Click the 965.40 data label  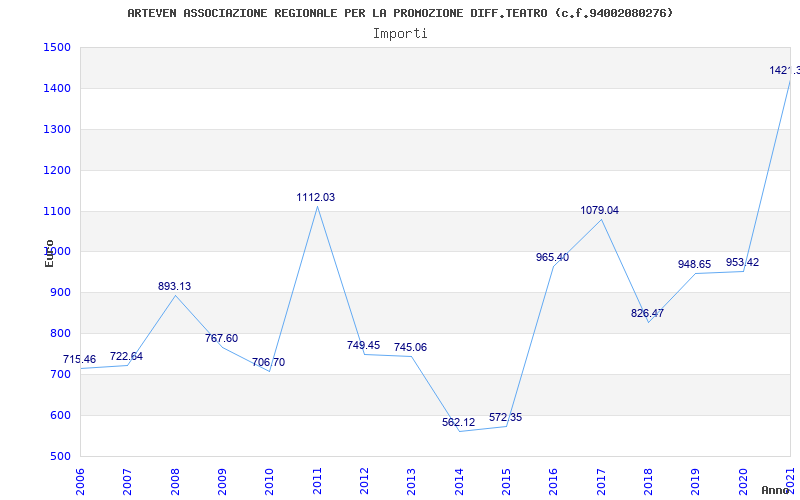tap(553, 258)
